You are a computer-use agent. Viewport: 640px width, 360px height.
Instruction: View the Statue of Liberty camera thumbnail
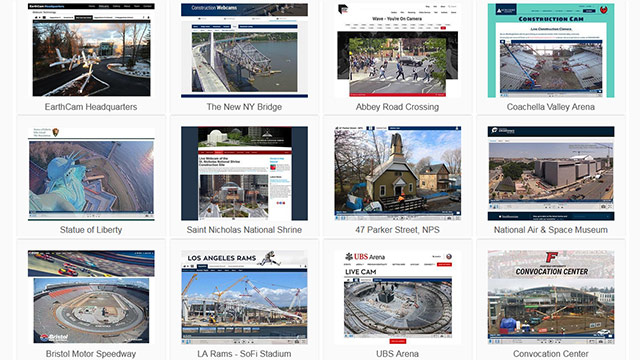point(91,173)
